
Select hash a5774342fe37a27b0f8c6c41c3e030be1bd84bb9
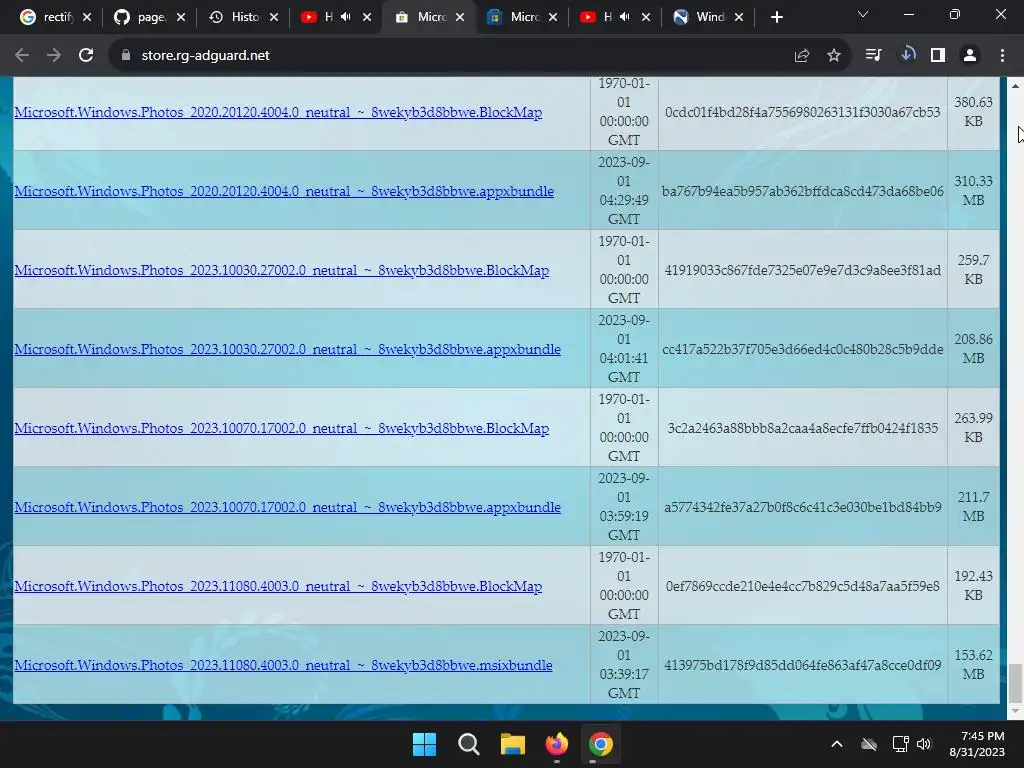click(x=803, y=507)
